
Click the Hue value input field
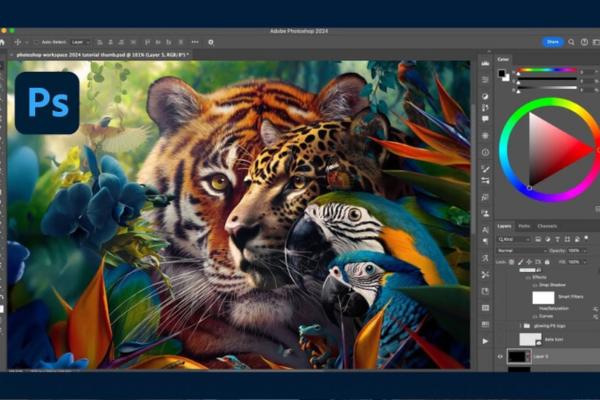tap(587, 72)
